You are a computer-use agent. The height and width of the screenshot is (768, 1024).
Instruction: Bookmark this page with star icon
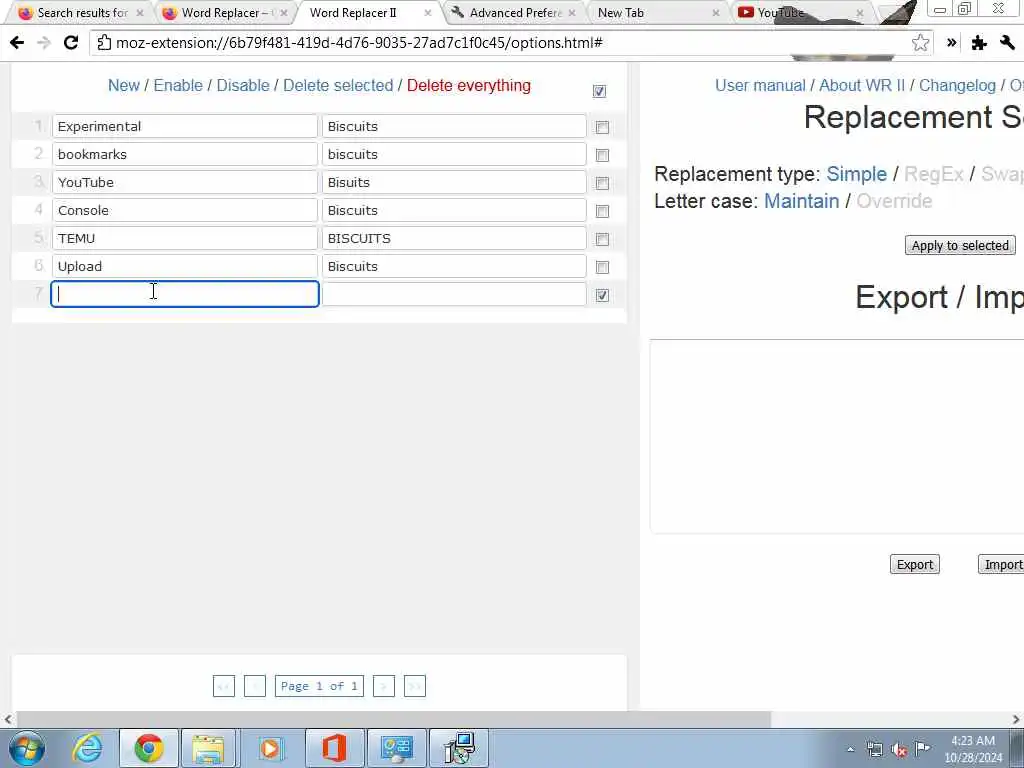point(920,43)
